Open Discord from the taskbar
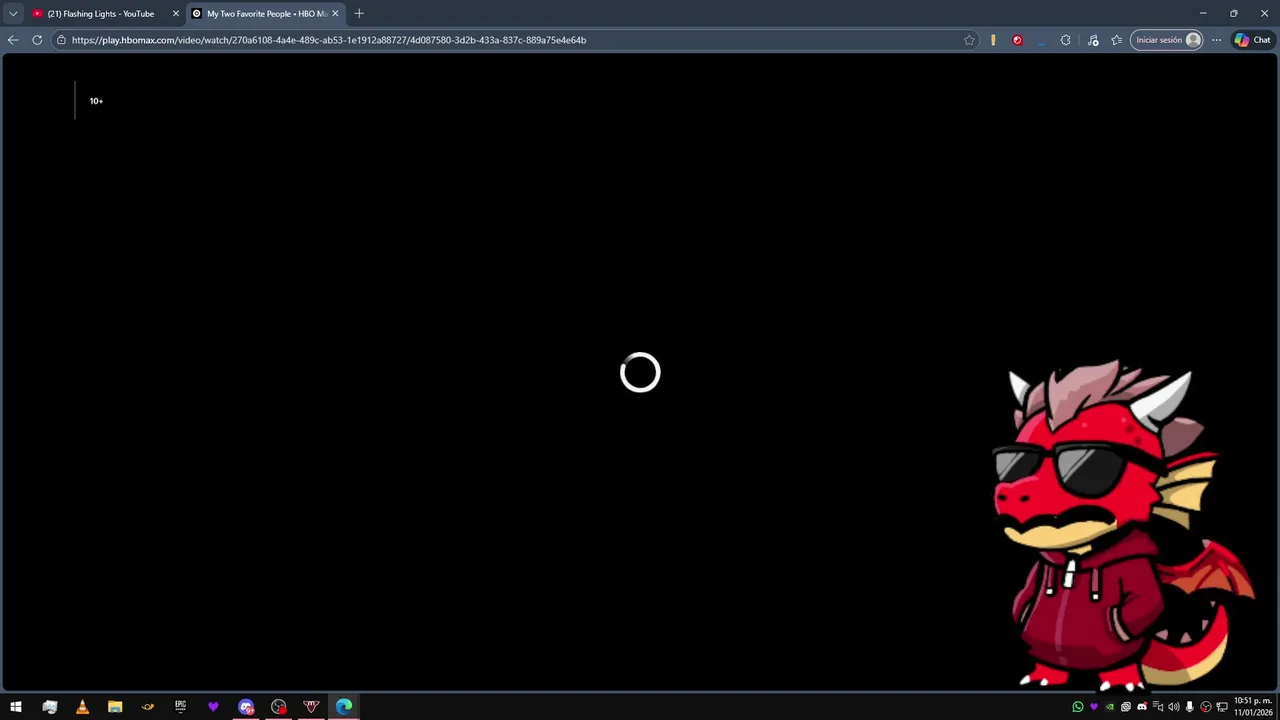Image resolution: width=1280 pixels, height=720 pixels. [246, 707]
